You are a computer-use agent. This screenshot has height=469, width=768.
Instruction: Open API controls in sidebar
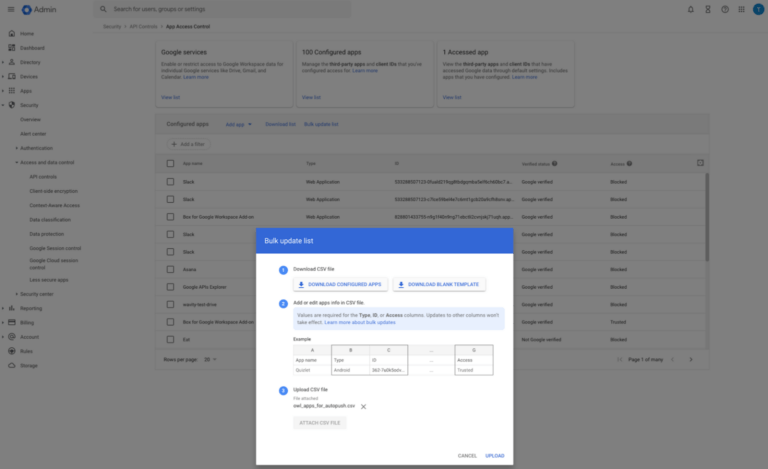click(x=43, y=177)
